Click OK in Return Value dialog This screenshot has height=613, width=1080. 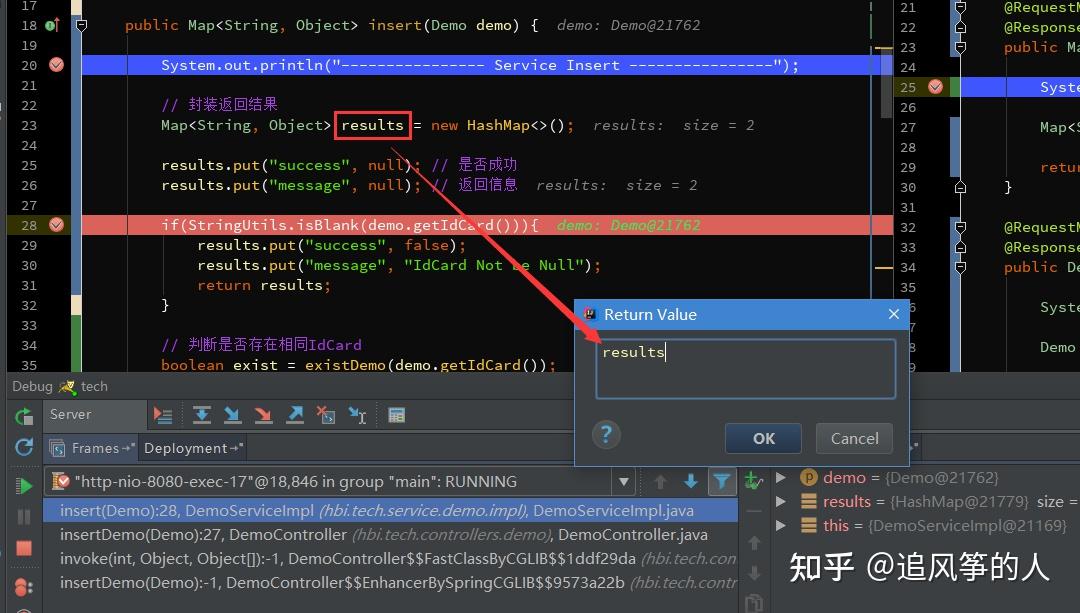click(x=763, y=439)
